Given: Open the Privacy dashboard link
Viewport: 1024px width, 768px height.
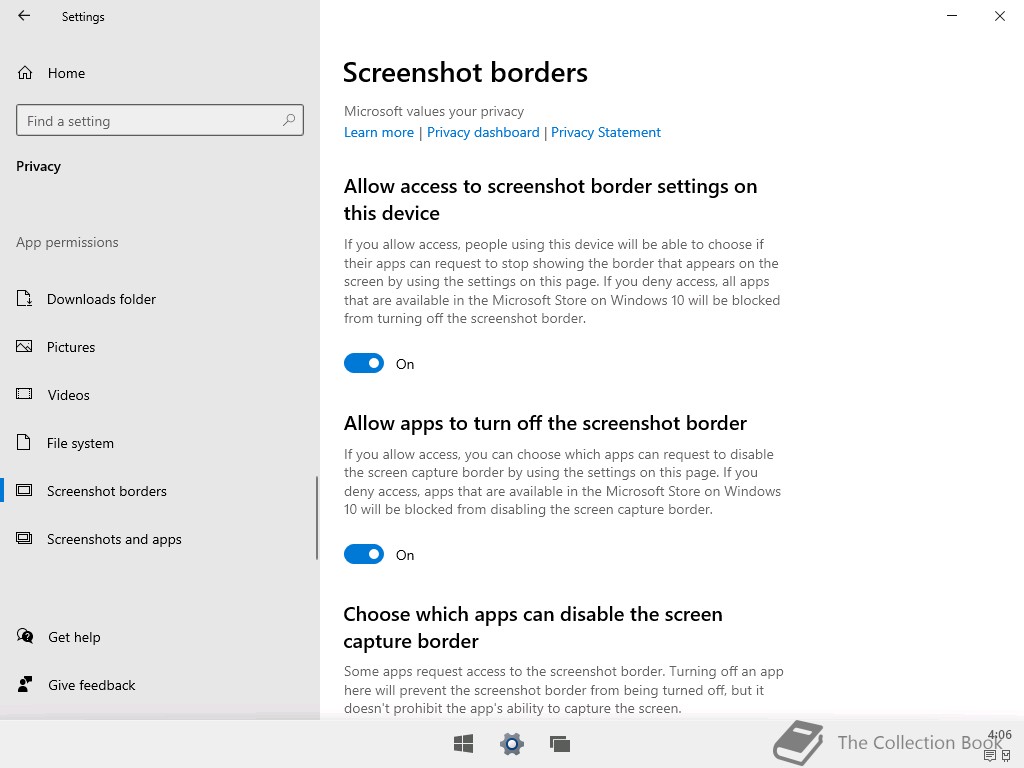Looking at the screenshot, I should tap(483, 133).
